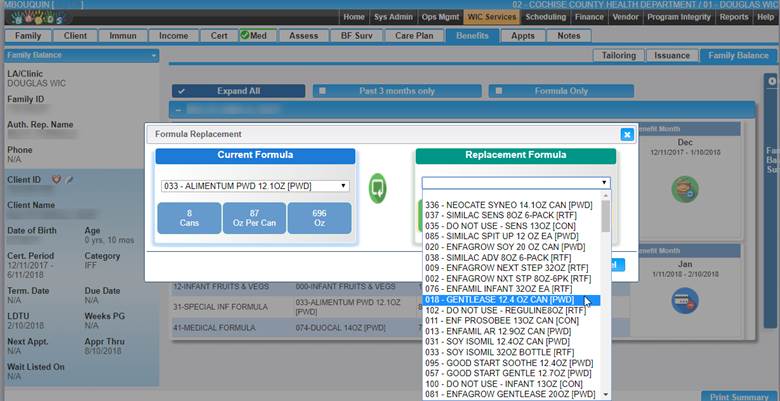Select 085 - SIMILAC SPIT UP 12 OZ
This screenshot has height=401, width=780.
(511, 236)
